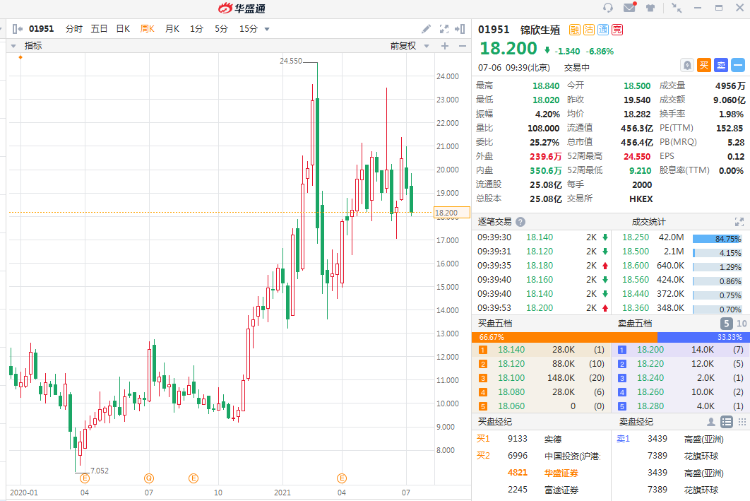Expand the trade statistics panel icon

click(x=739, y=222)
